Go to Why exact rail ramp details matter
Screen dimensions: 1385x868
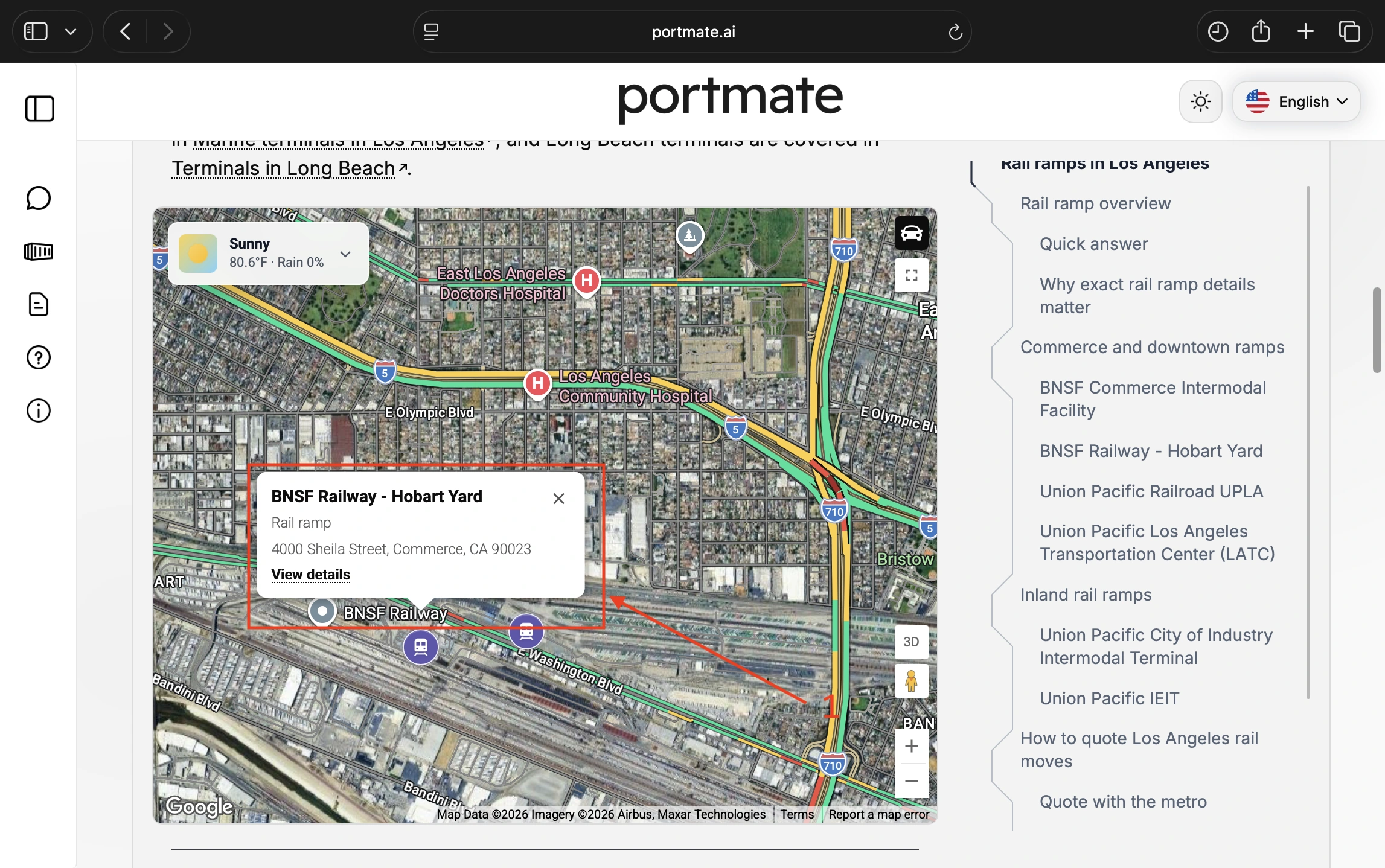[1147, 296]
